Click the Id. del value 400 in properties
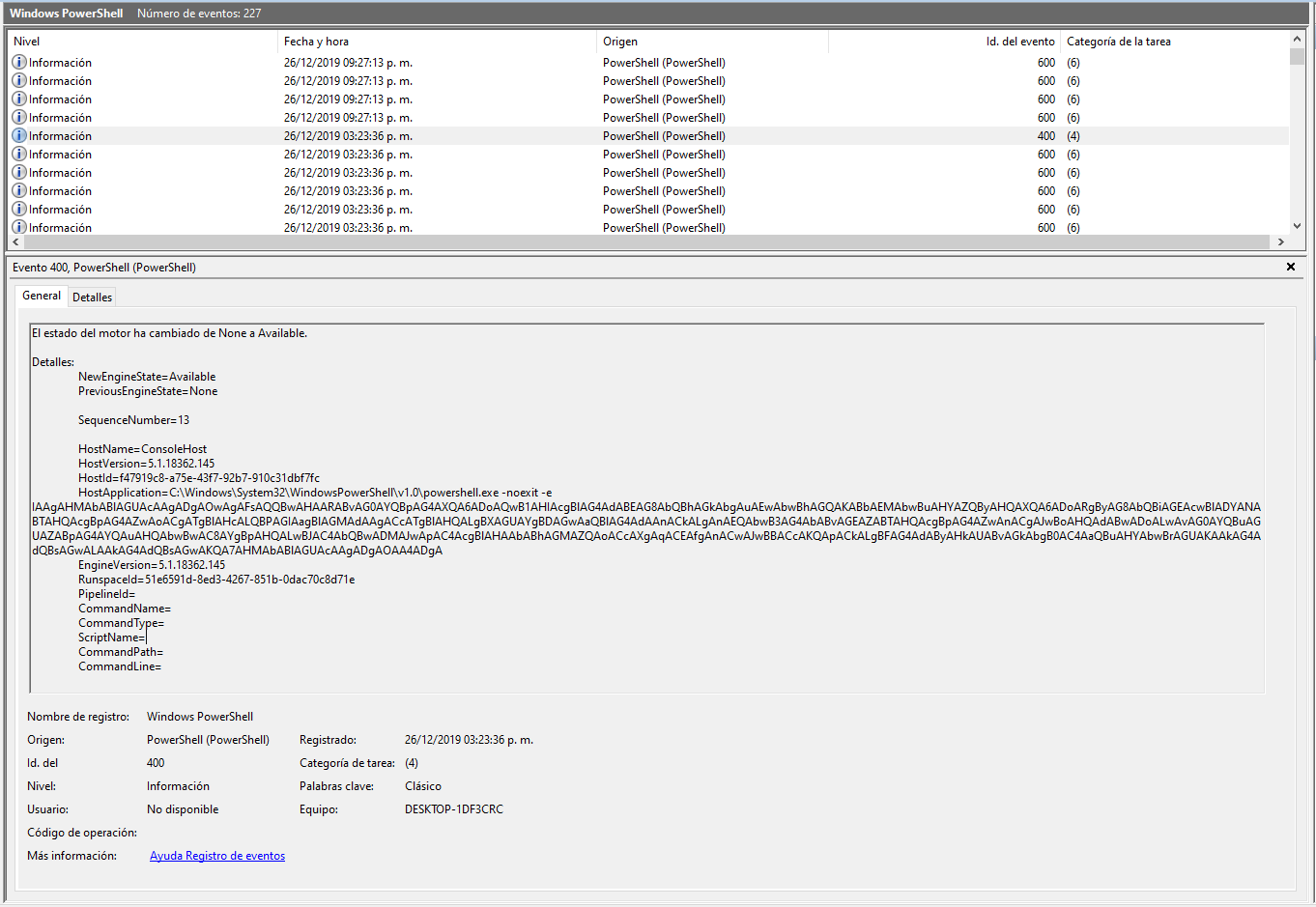 pyautogui.click(x=156, y=763)
